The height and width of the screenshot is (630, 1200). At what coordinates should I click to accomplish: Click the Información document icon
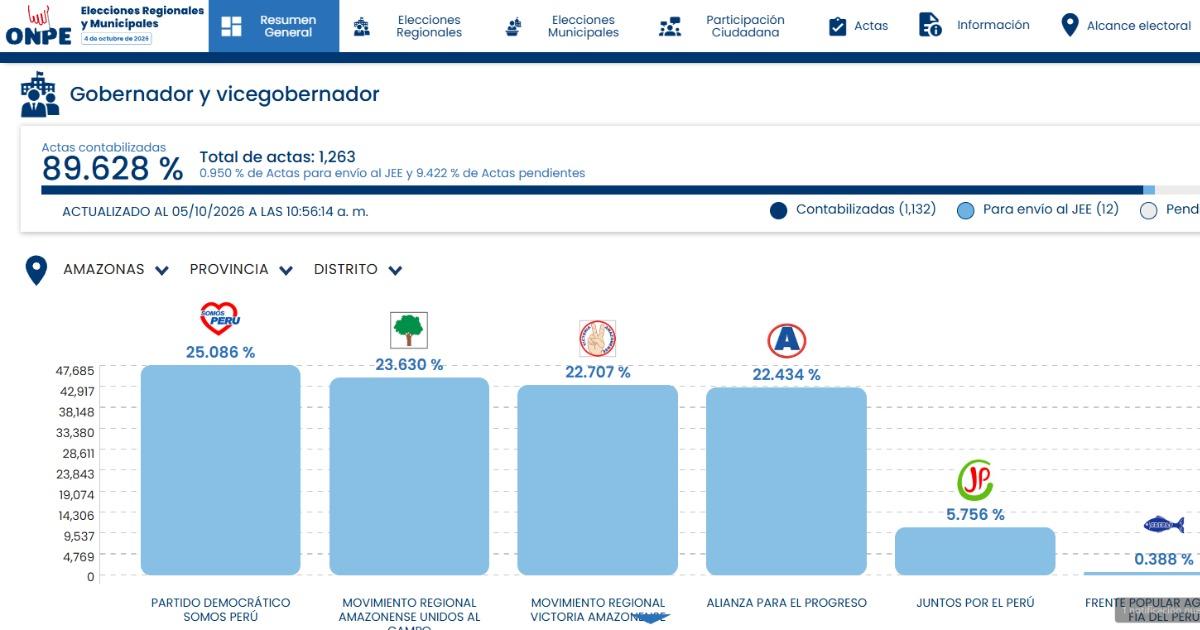coord(930,25)
